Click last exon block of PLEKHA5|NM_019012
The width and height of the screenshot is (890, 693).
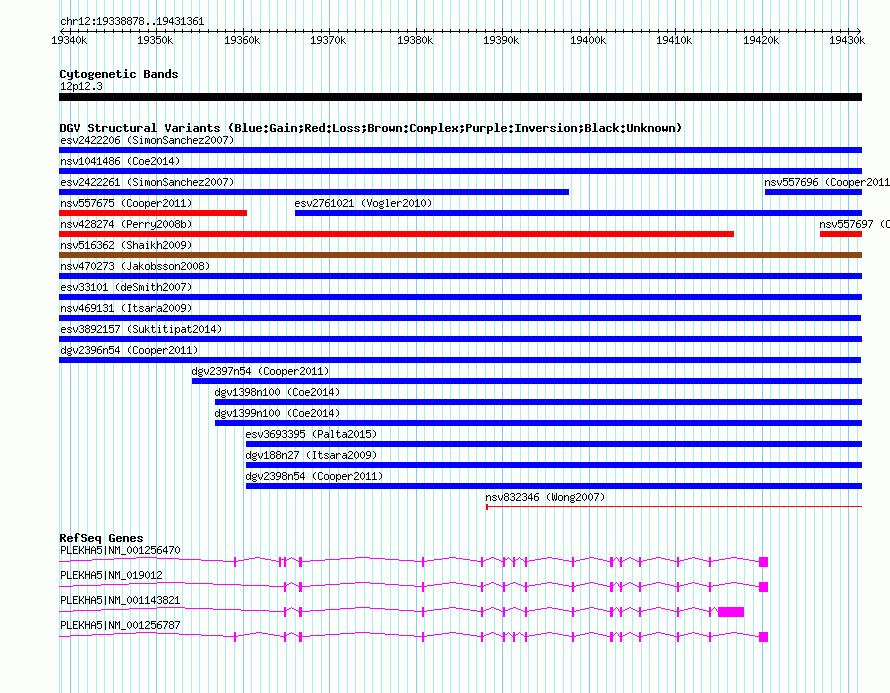[763, 587]
